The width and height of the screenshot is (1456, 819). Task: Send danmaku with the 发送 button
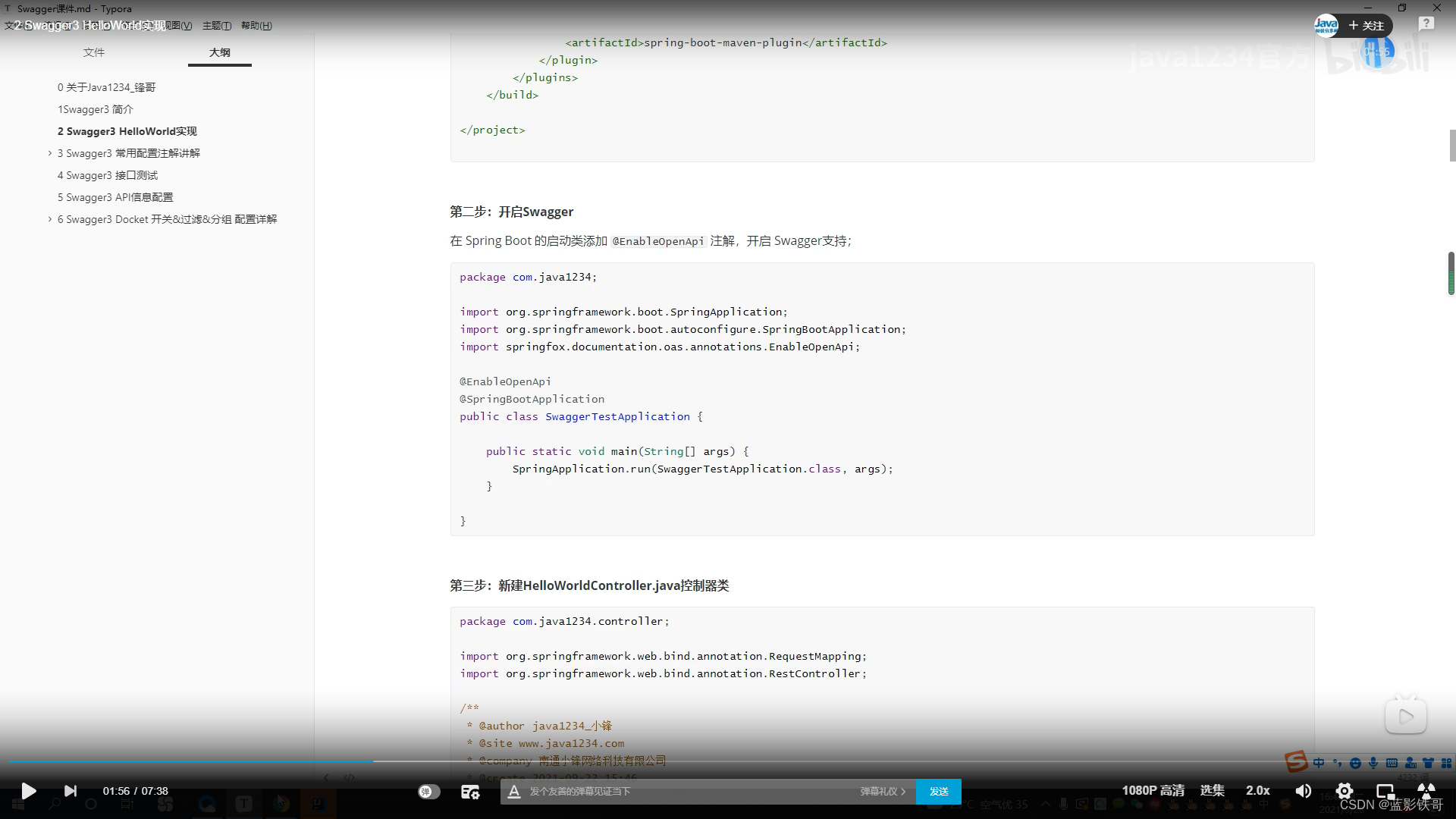click(939, 791)
